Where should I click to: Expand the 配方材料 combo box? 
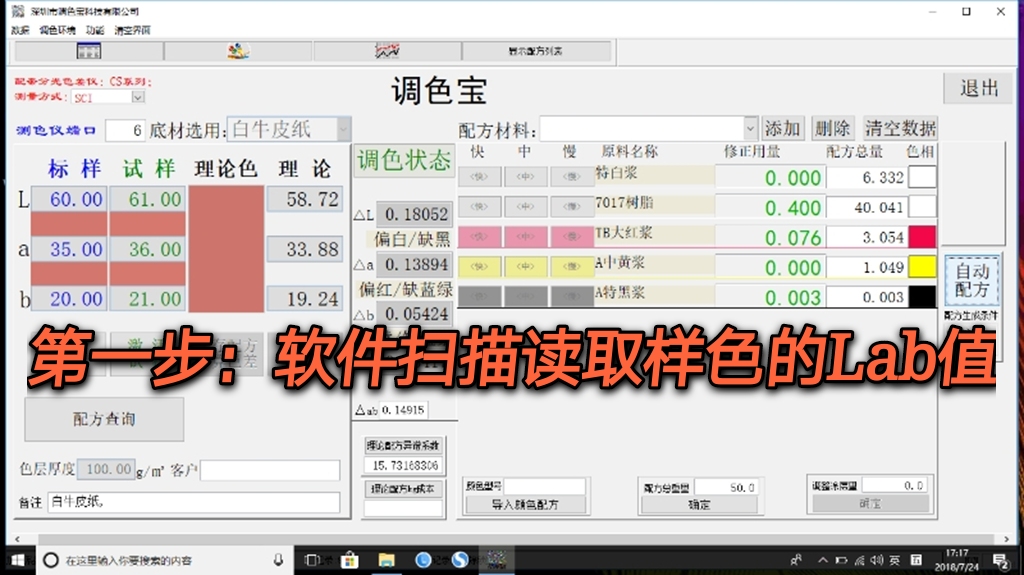pyautogui.click(x=750, y=129)
